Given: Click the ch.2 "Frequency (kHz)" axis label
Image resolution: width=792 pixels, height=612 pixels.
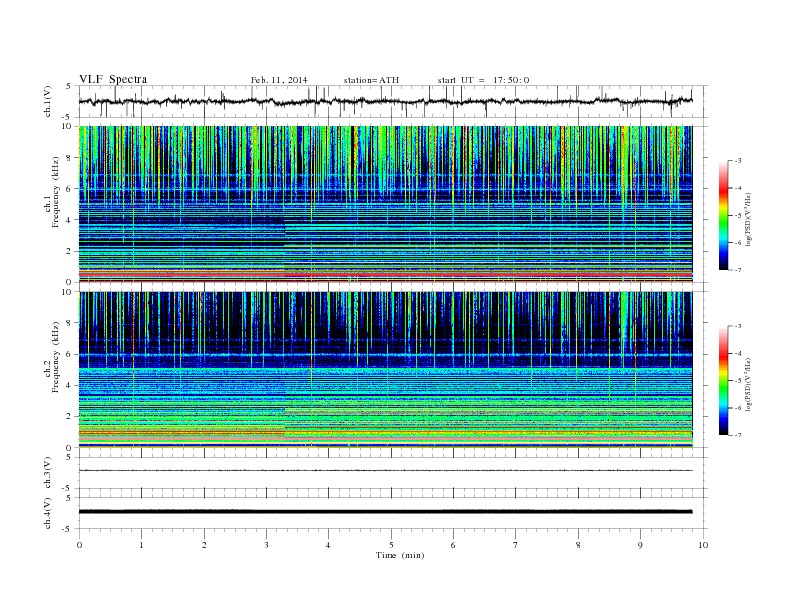Looking at the screenshot, I should [56, 357].
